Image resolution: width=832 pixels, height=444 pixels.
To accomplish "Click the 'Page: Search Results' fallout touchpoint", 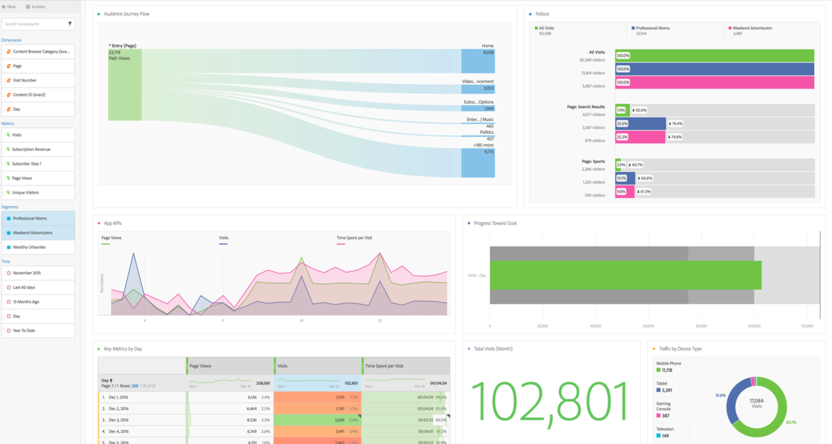I will (x=585, y=107).
